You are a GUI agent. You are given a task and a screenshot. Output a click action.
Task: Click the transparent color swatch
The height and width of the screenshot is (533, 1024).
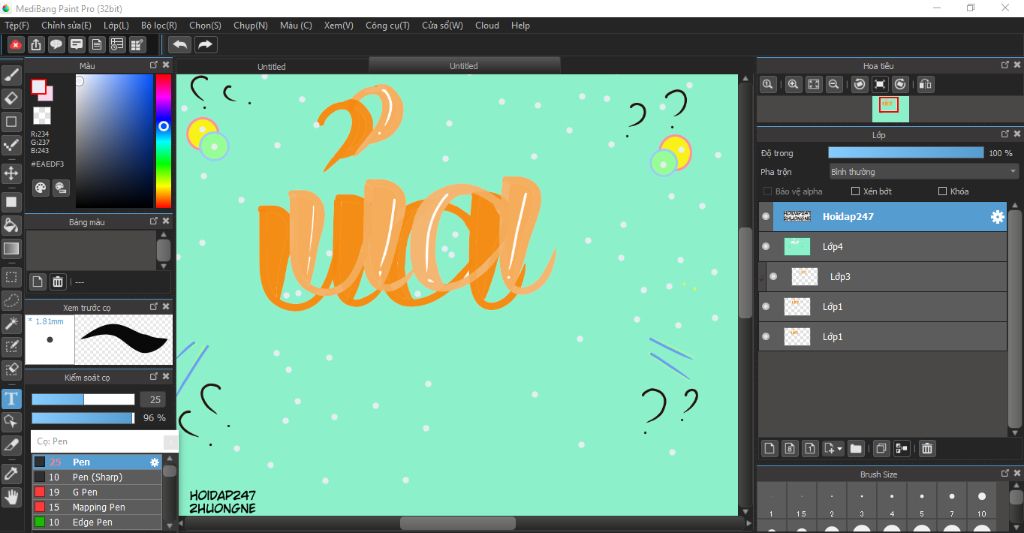[42, 116]
